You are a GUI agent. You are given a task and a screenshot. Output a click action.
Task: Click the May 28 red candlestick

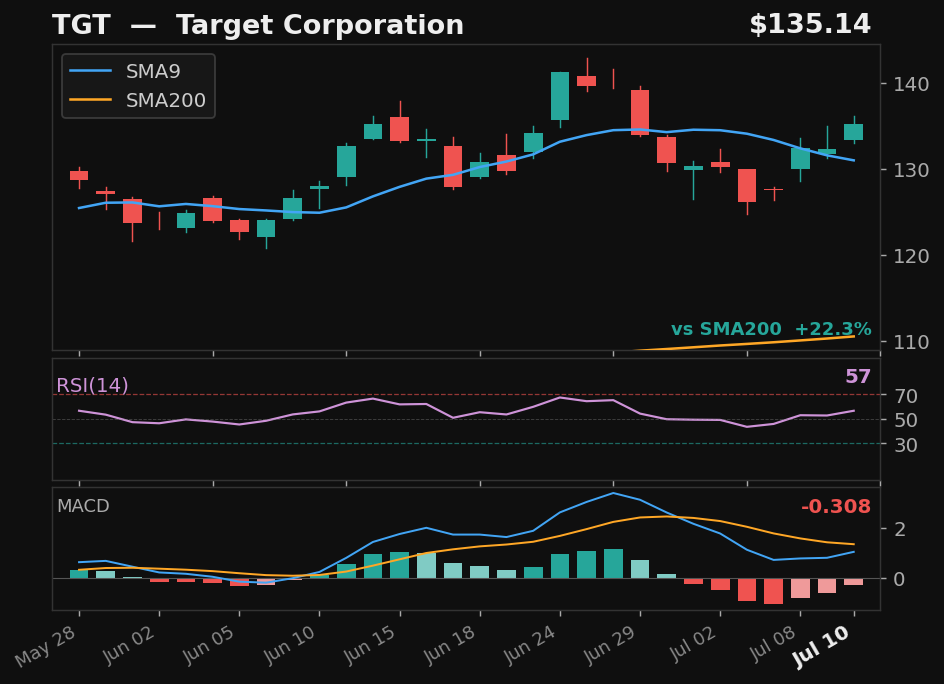(x=79, y=176)
